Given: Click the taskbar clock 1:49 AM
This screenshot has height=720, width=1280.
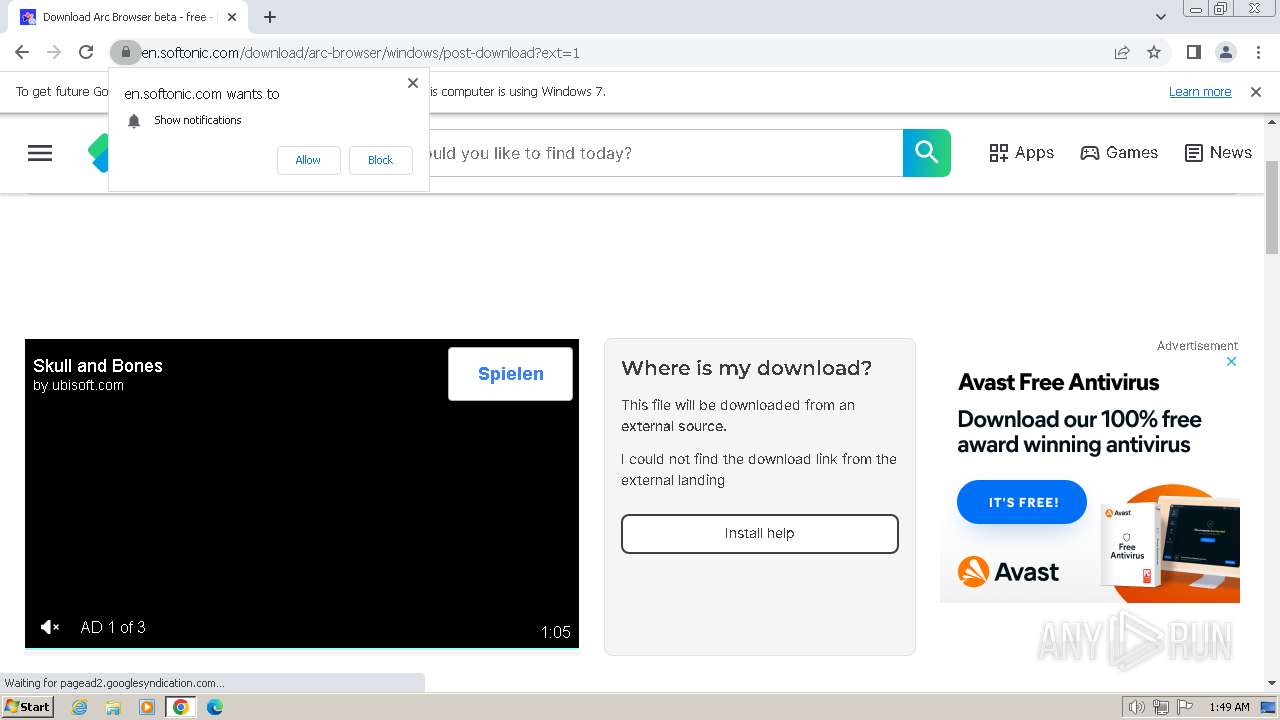Looking at the screenshot, I should [x=1229, y=707].
